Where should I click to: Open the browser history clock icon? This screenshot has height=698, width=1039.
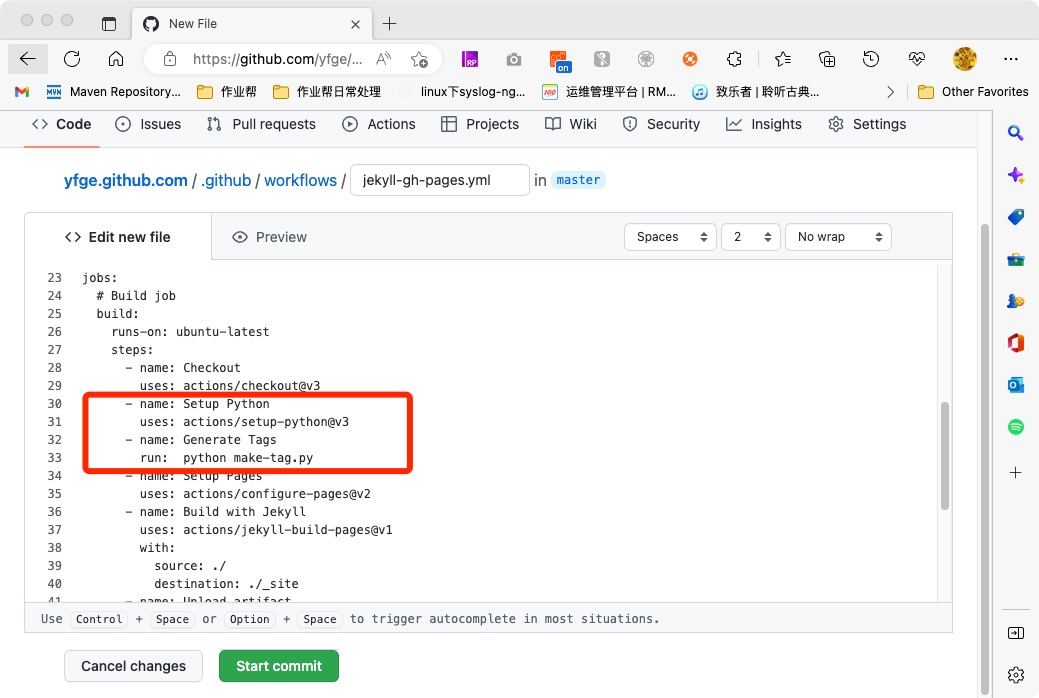(871, 59)
